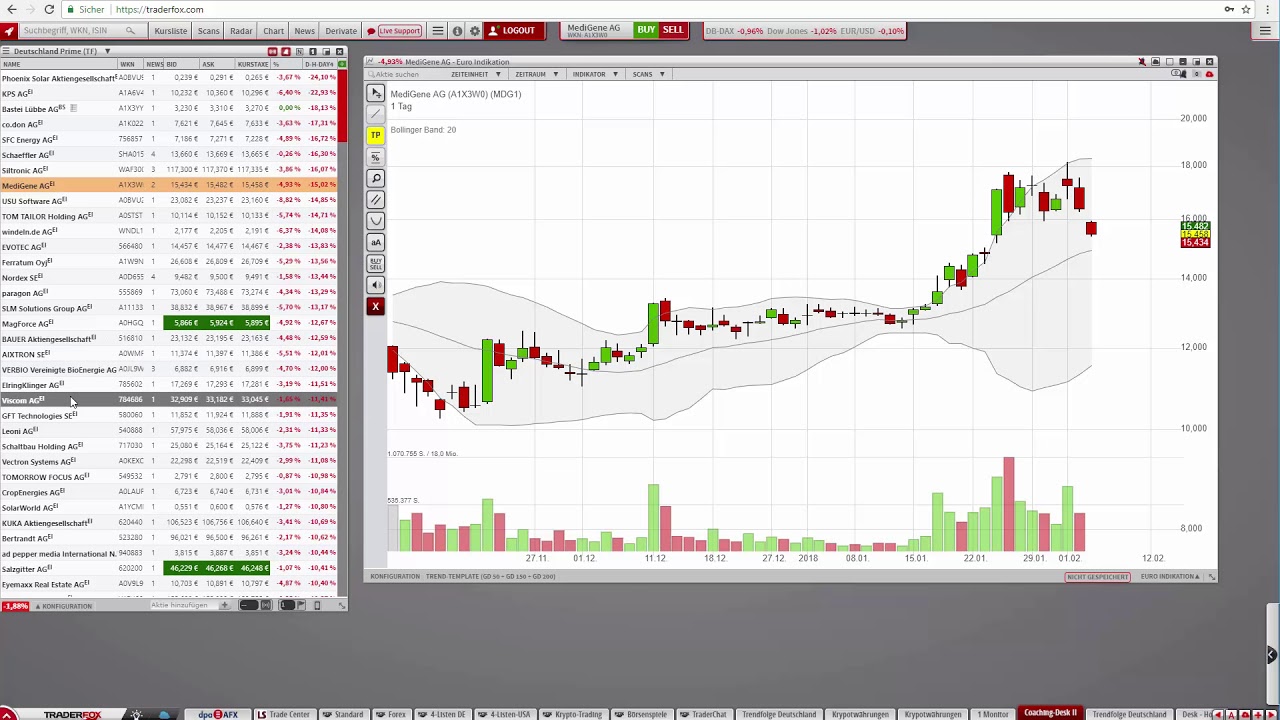Viewport: 1280px width, 720px height.
Task: Click the red SELL button
Action: pyautogui.click(x=673, y=30)
